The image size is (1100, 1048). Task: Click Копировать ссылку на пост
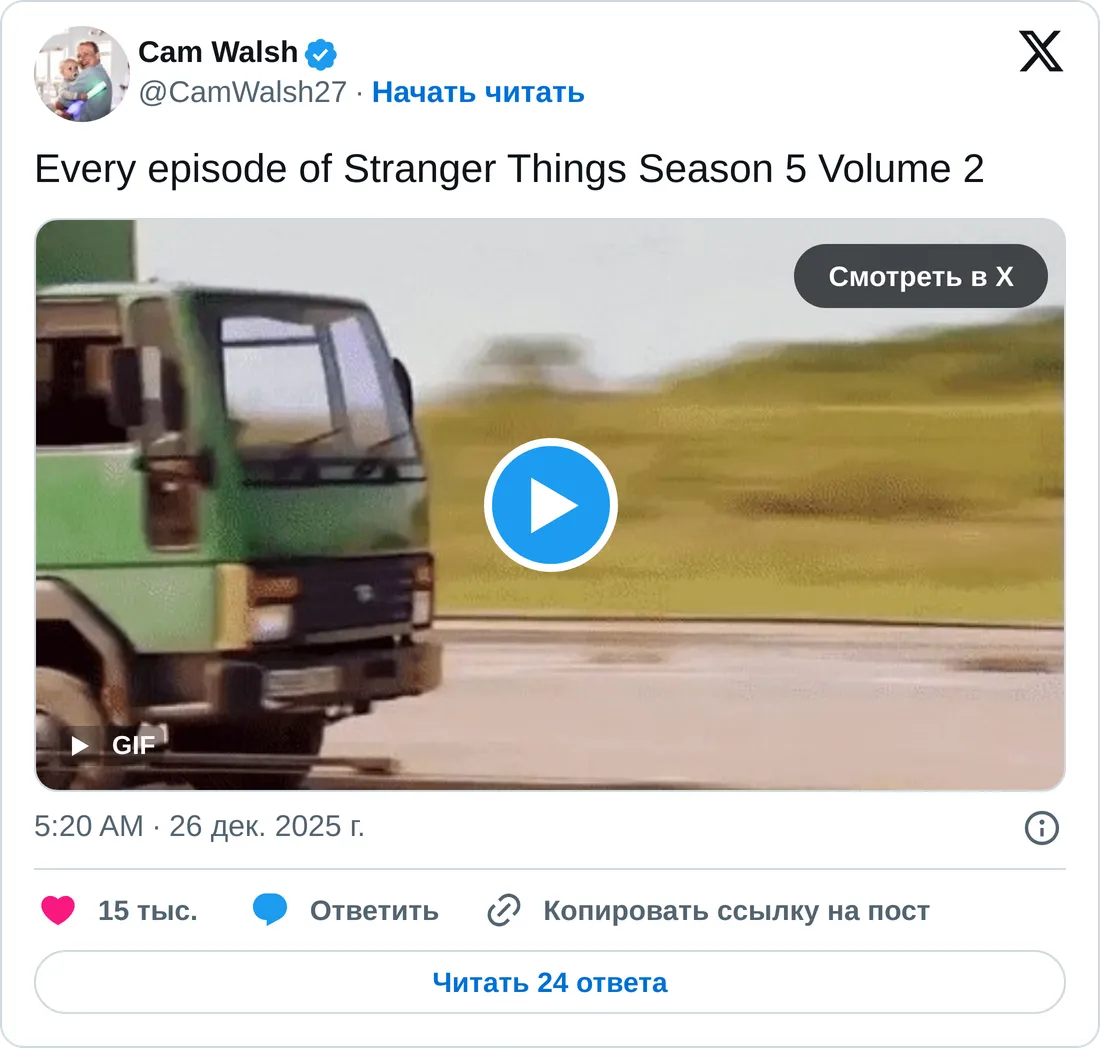click(x=736, y=911)
